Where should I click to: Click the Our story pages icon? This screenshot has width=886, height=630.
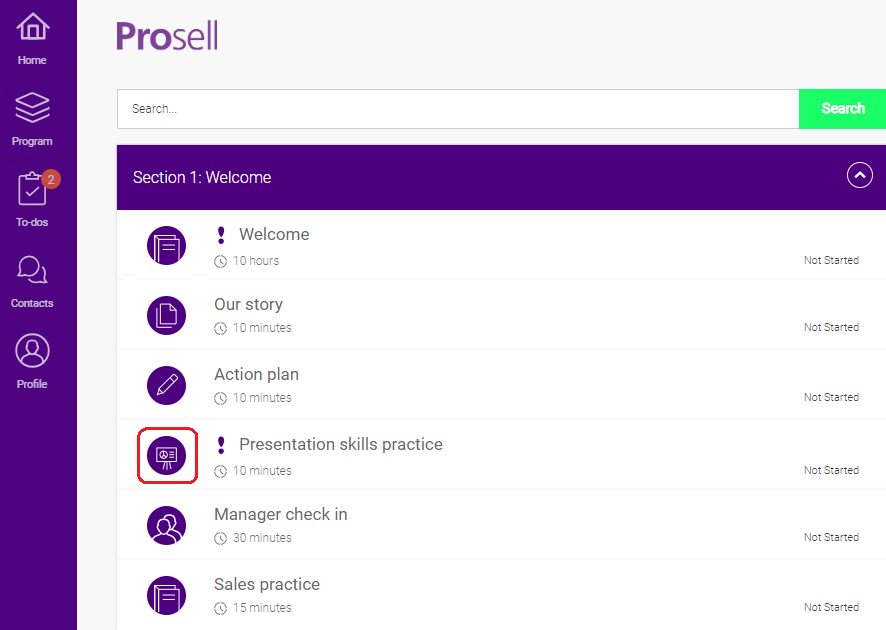tap(167, 315)
